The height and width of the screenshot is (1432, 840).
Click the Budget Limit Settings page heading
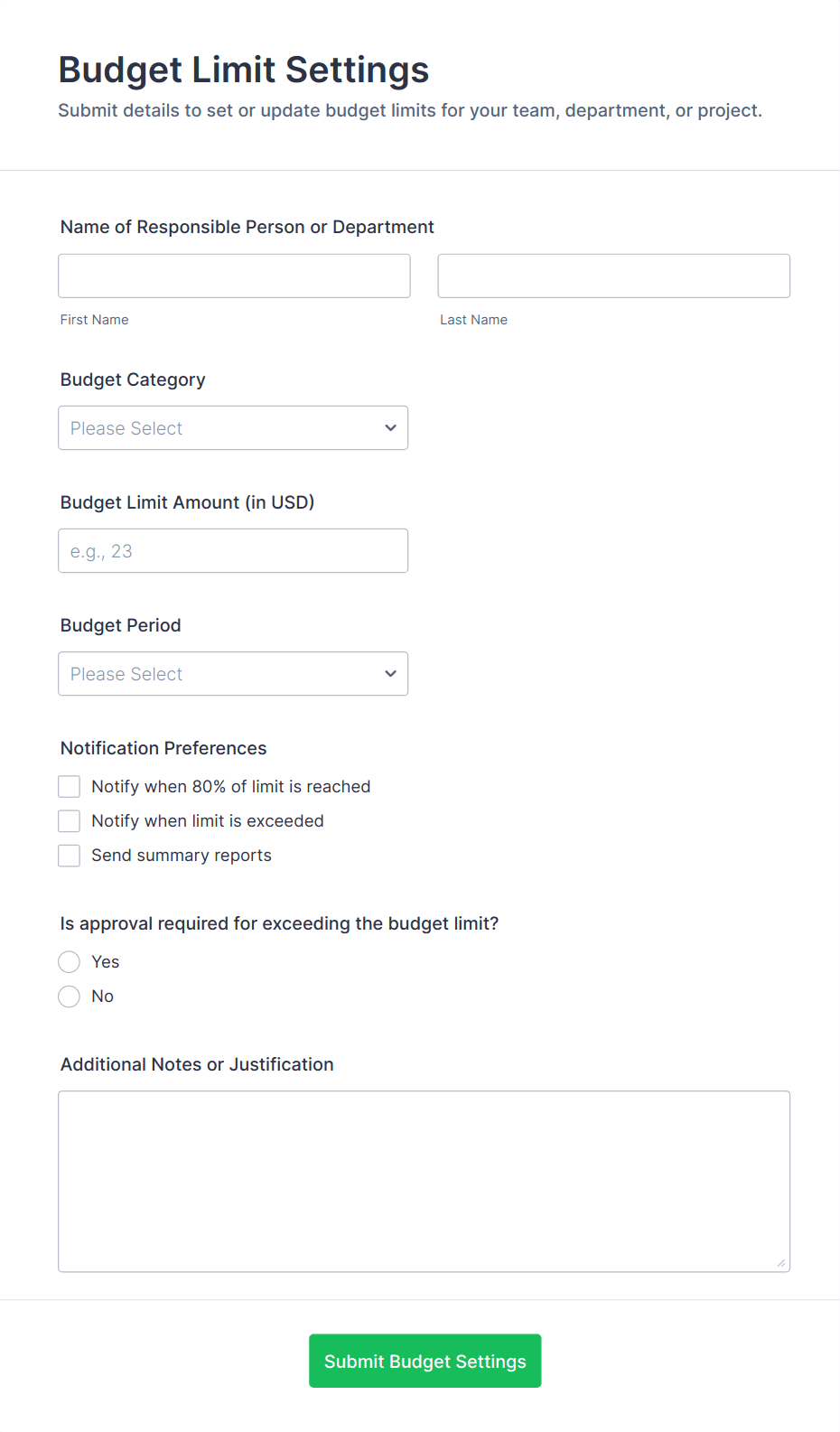point(244,70)
